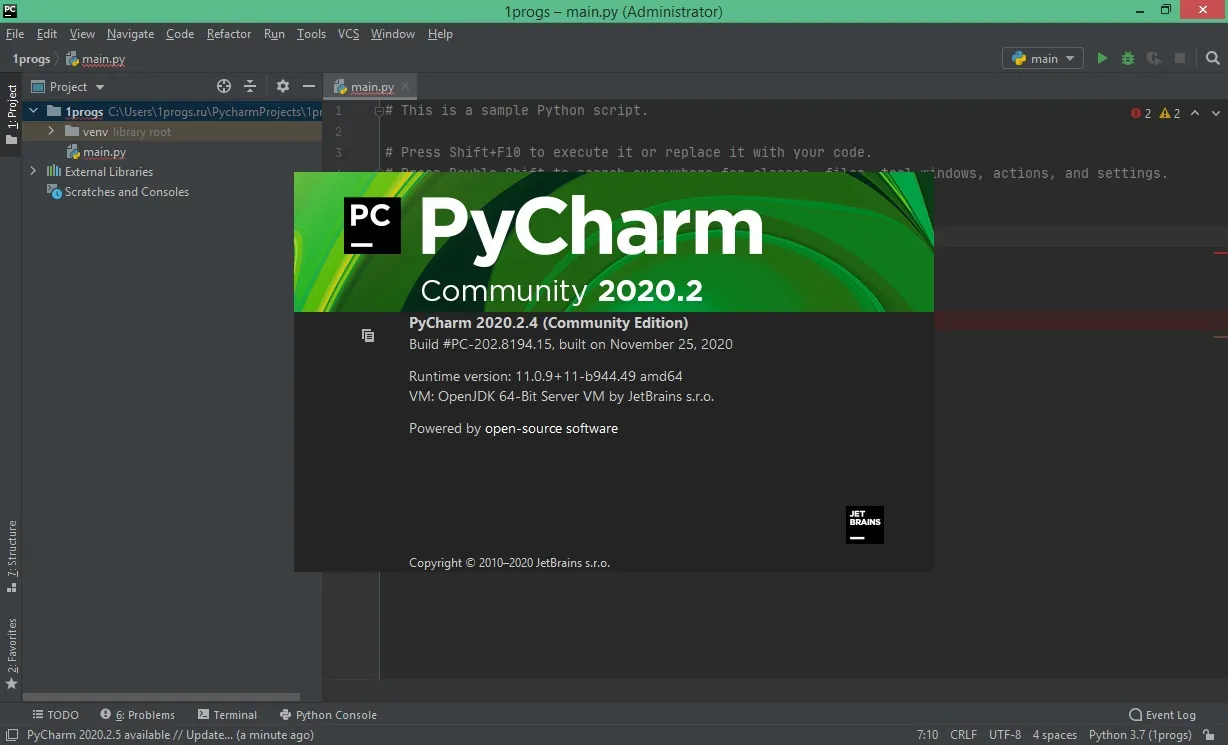
Task: Open the Code menu
Action: click(180, 34)
